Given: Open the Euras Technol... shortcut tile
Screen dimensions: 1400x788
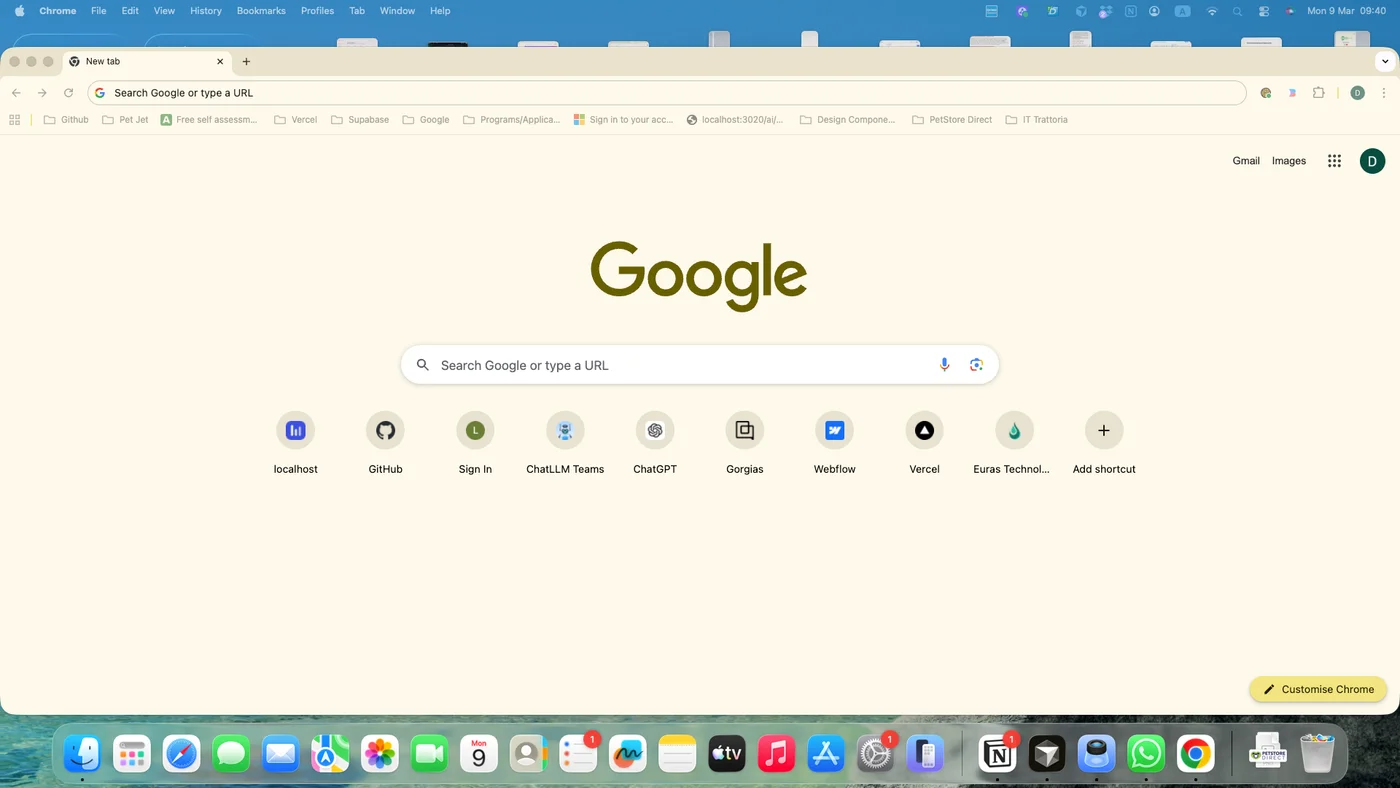Looking at the screenshot, I should coord(1014,443).
